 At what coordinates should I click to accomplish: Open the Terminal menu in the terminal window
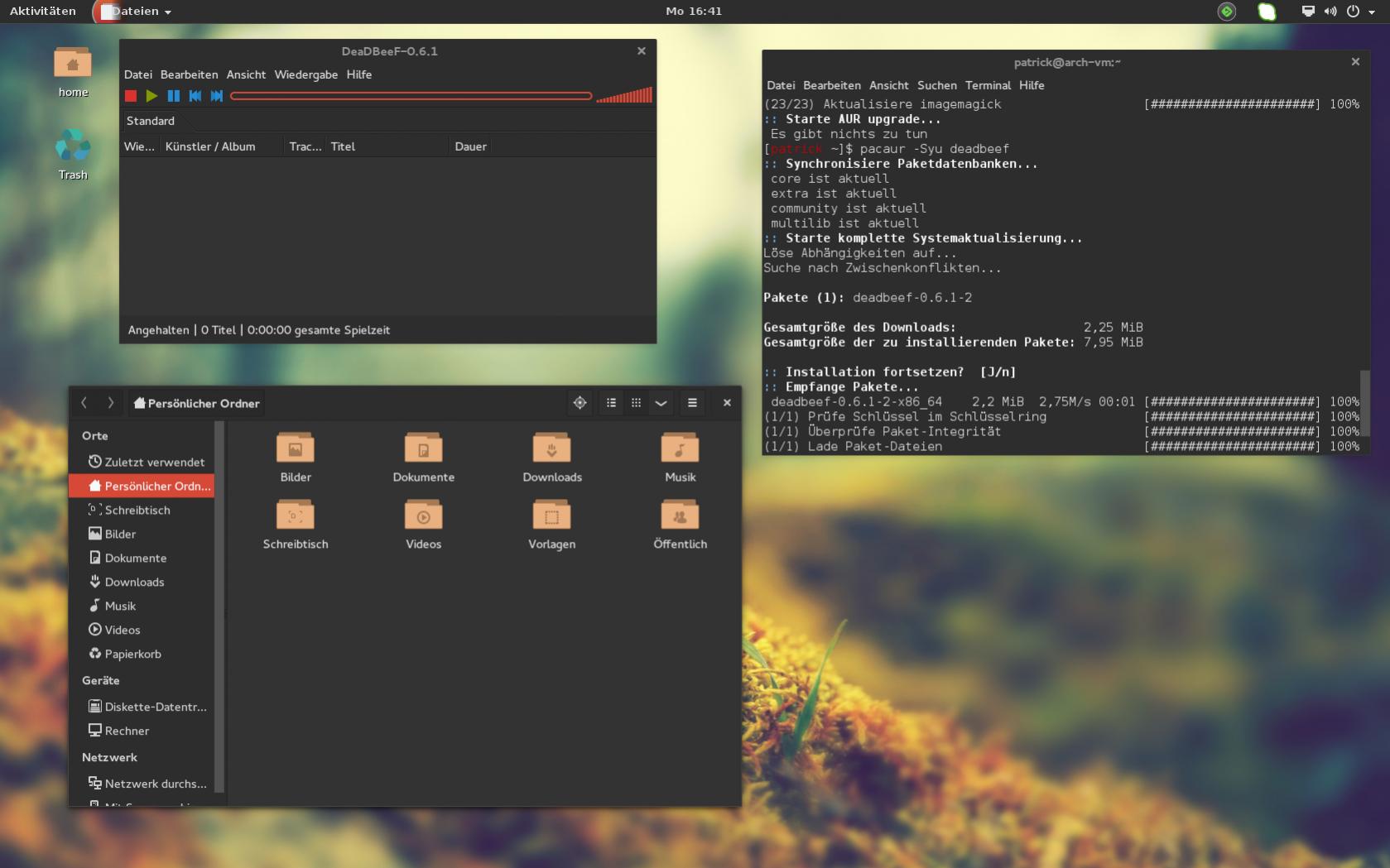[988, 85]
